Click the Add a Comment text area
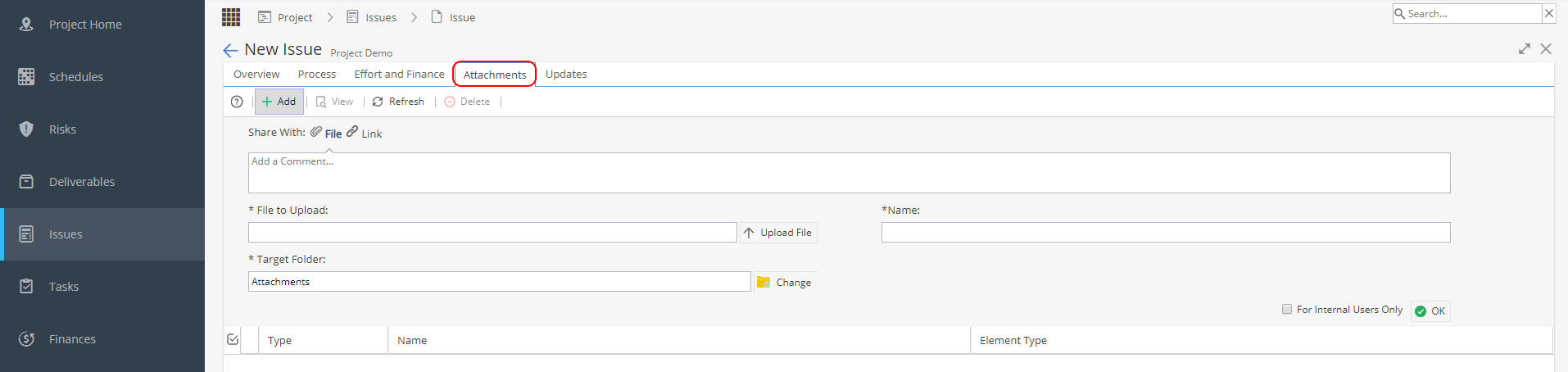This screenshot has width=1568, height=372. pyautogui.click(x=849, y=173)
